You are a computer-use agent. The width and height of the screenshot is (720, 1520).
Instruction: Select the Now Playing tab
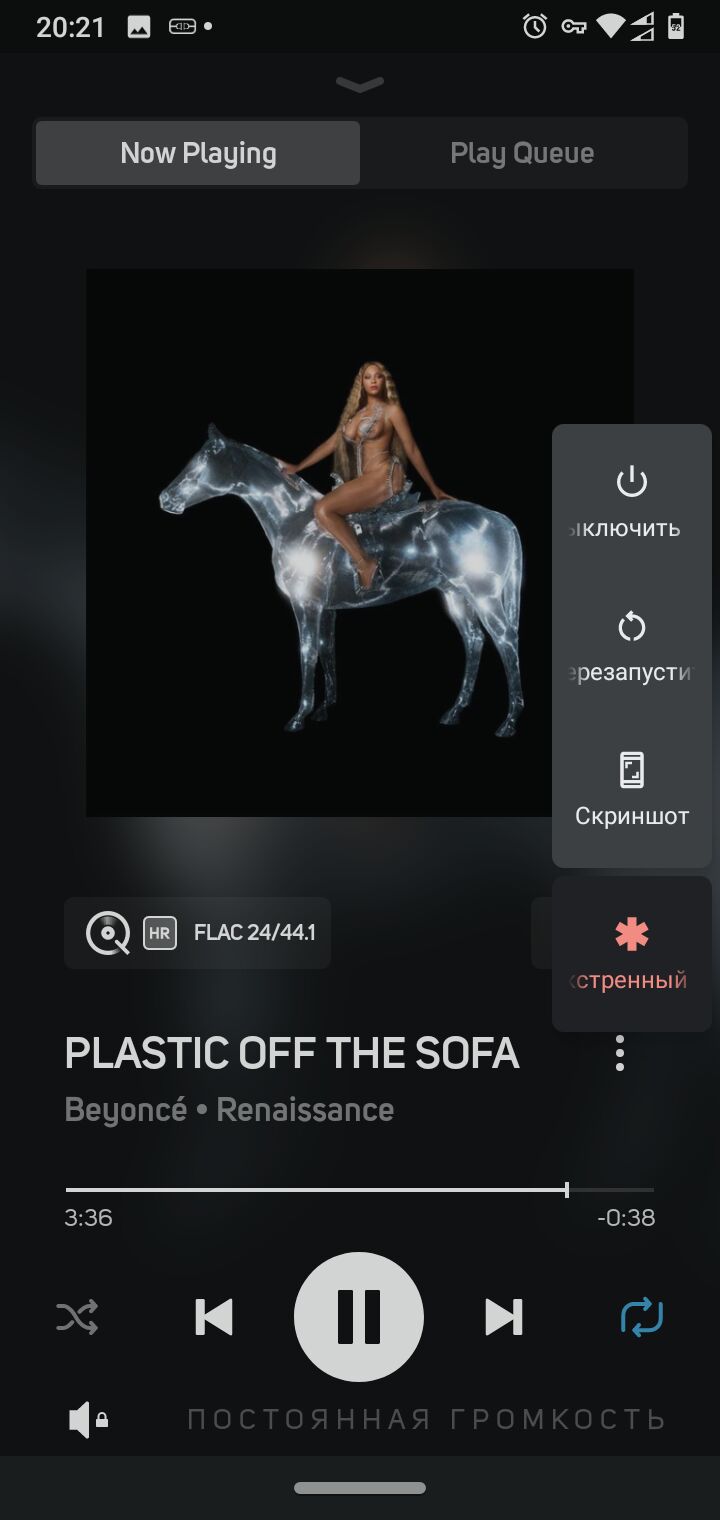coord(198,153)
